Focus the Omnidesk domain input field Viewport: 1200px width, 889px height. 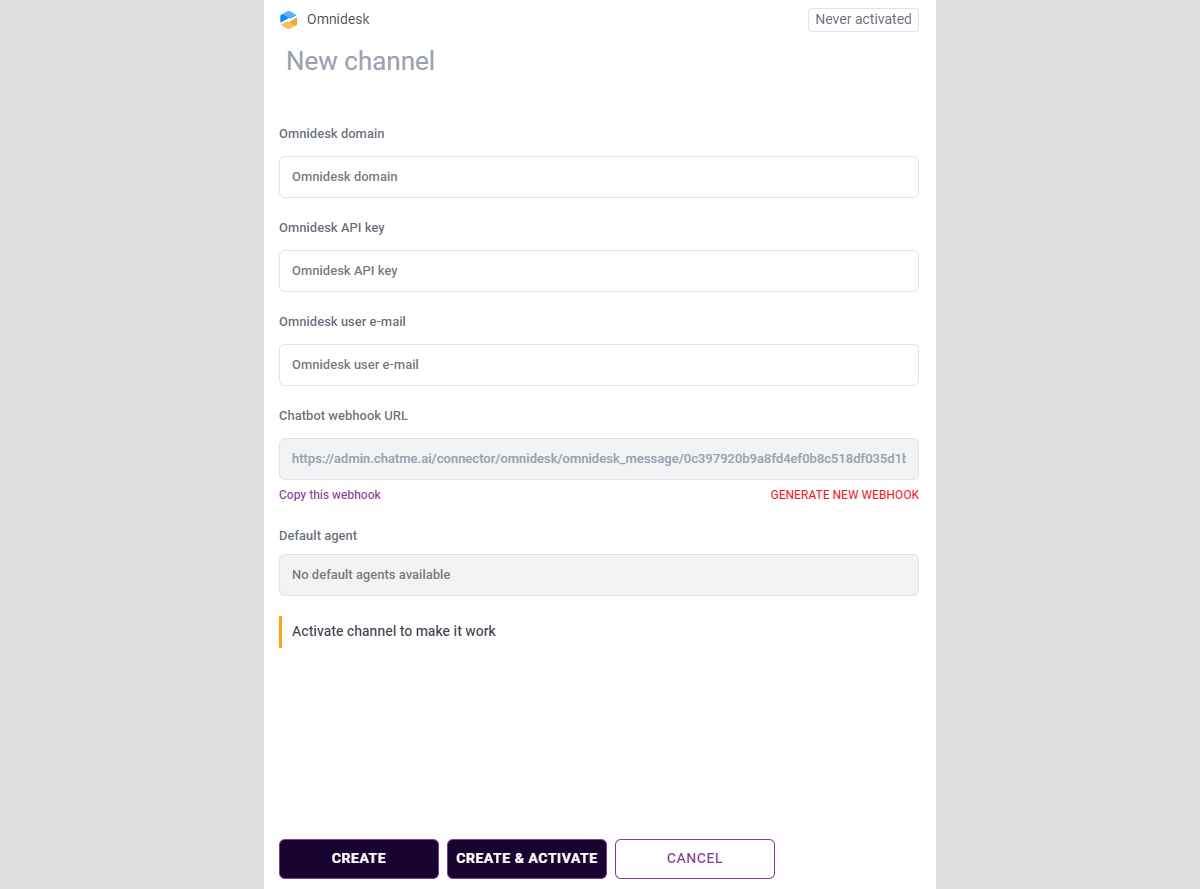click(598, 177)
